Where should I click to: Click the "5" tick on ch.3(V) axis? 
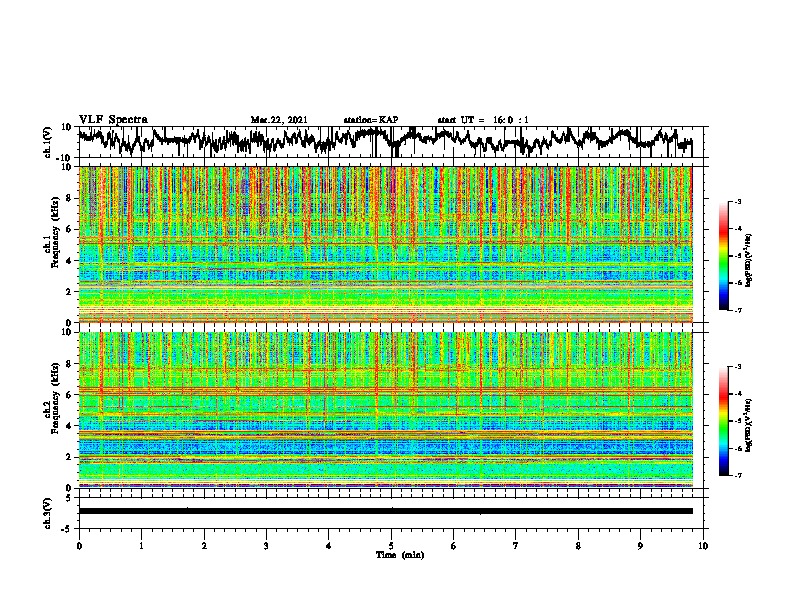point(69,498)
